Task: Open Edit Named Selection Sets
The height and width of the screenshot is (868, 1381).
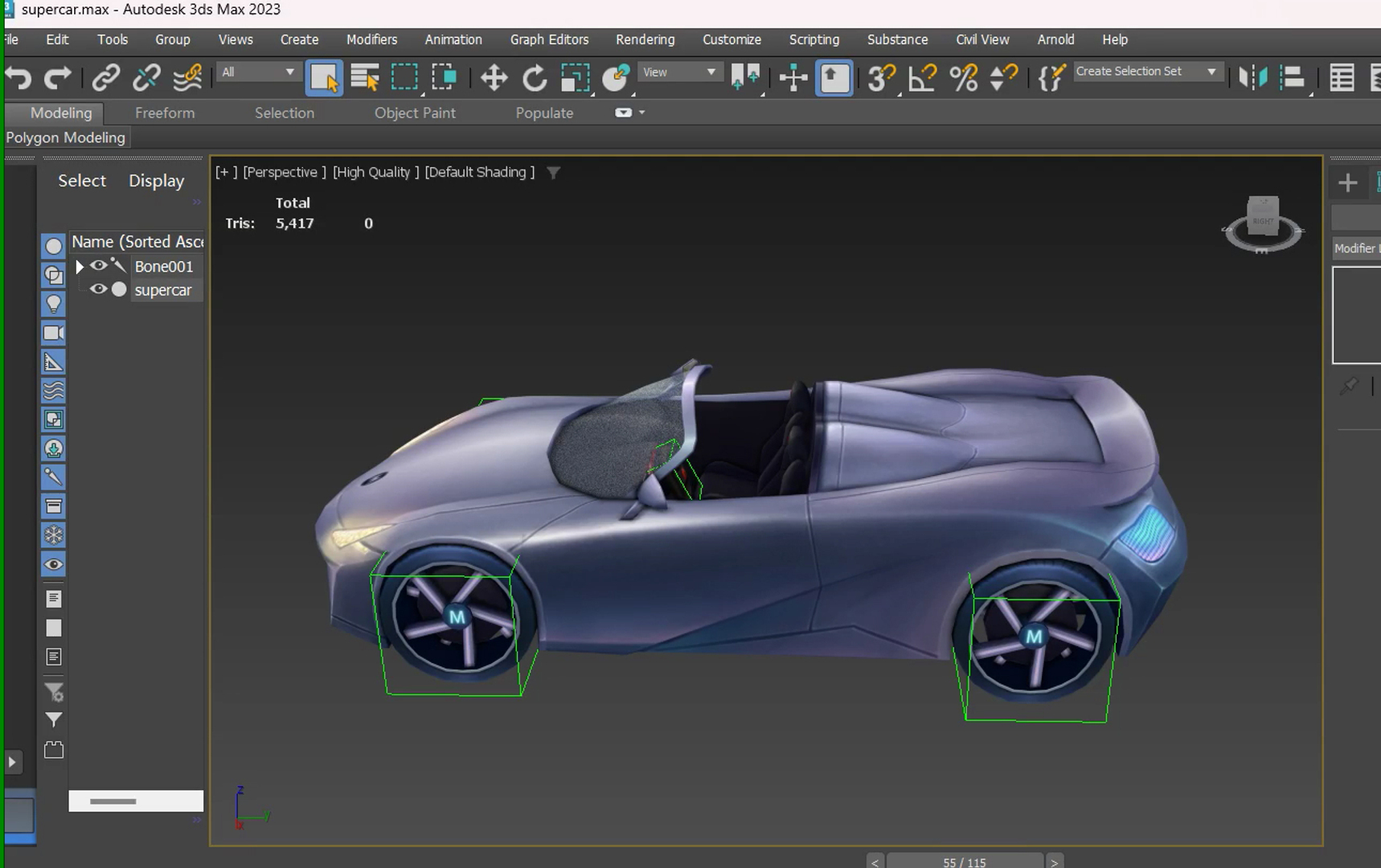Action: (x=1052, y=78)
